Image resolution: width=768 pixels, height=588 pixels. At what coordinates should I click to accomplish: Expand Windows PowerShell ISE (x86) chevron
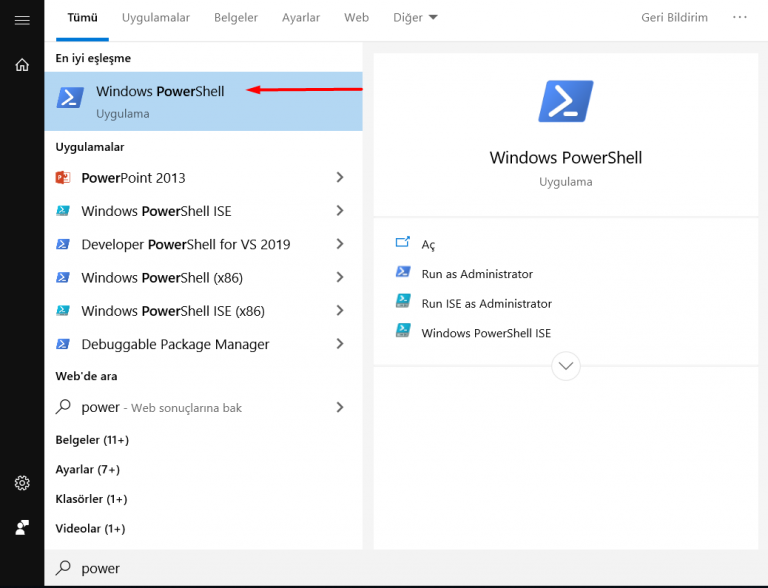coord(340,311)
